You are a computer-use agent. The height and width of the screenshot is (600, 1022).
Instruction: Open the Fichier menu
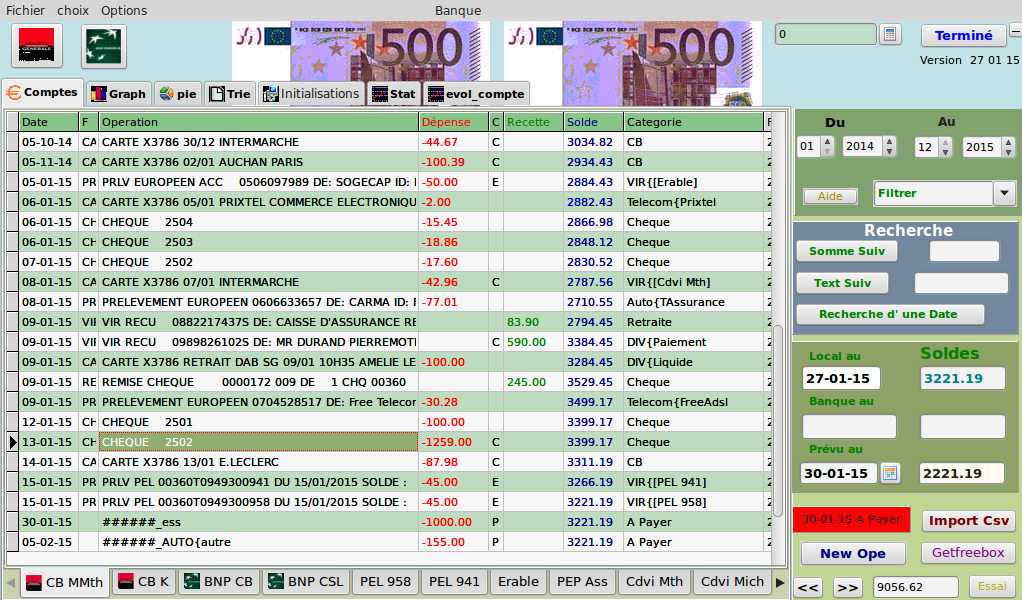(25, 10)
